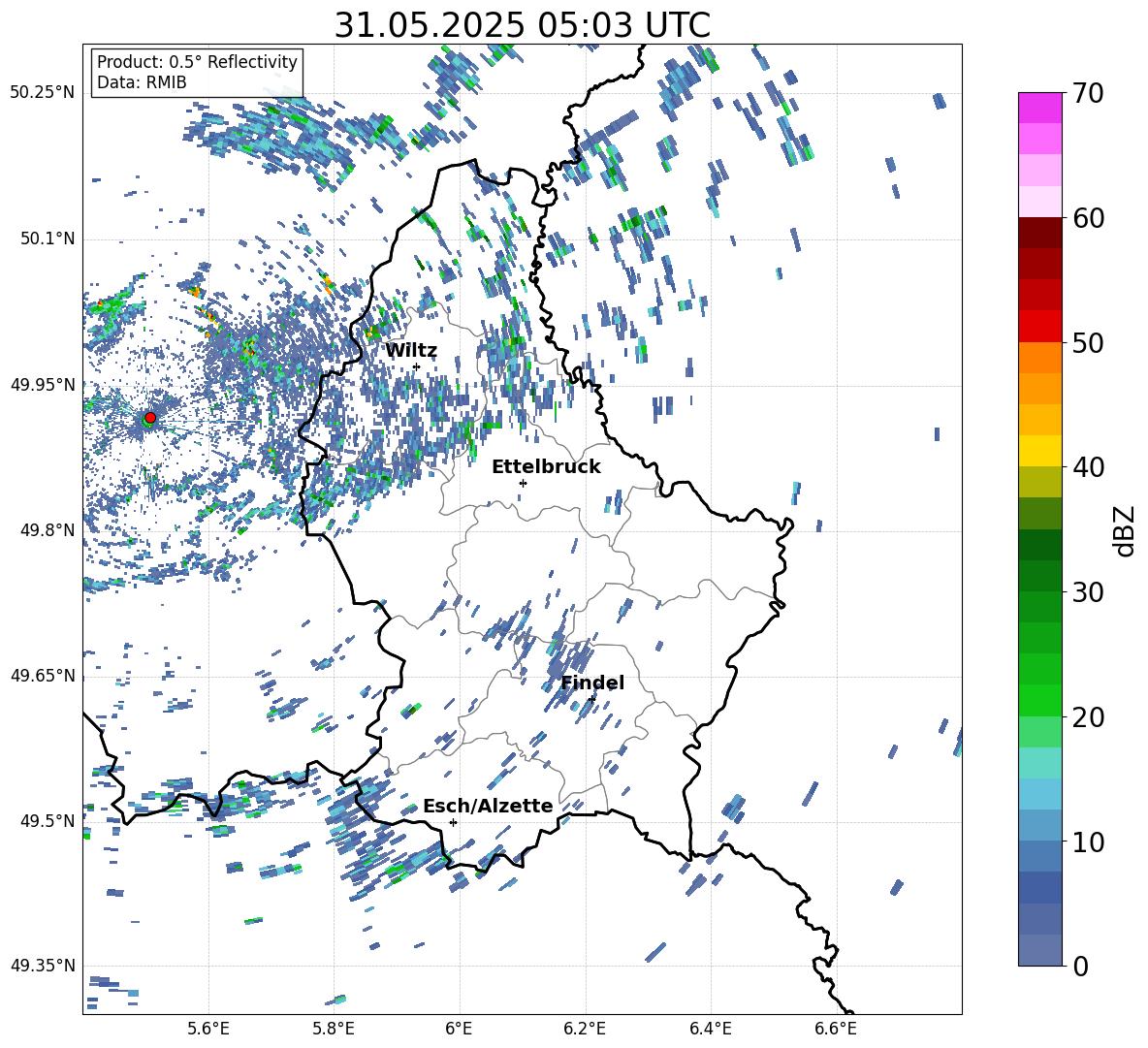This screenshot has width=1148, height=1048.
Task: Click the Findel location cross marker
Action: point(592,699)
